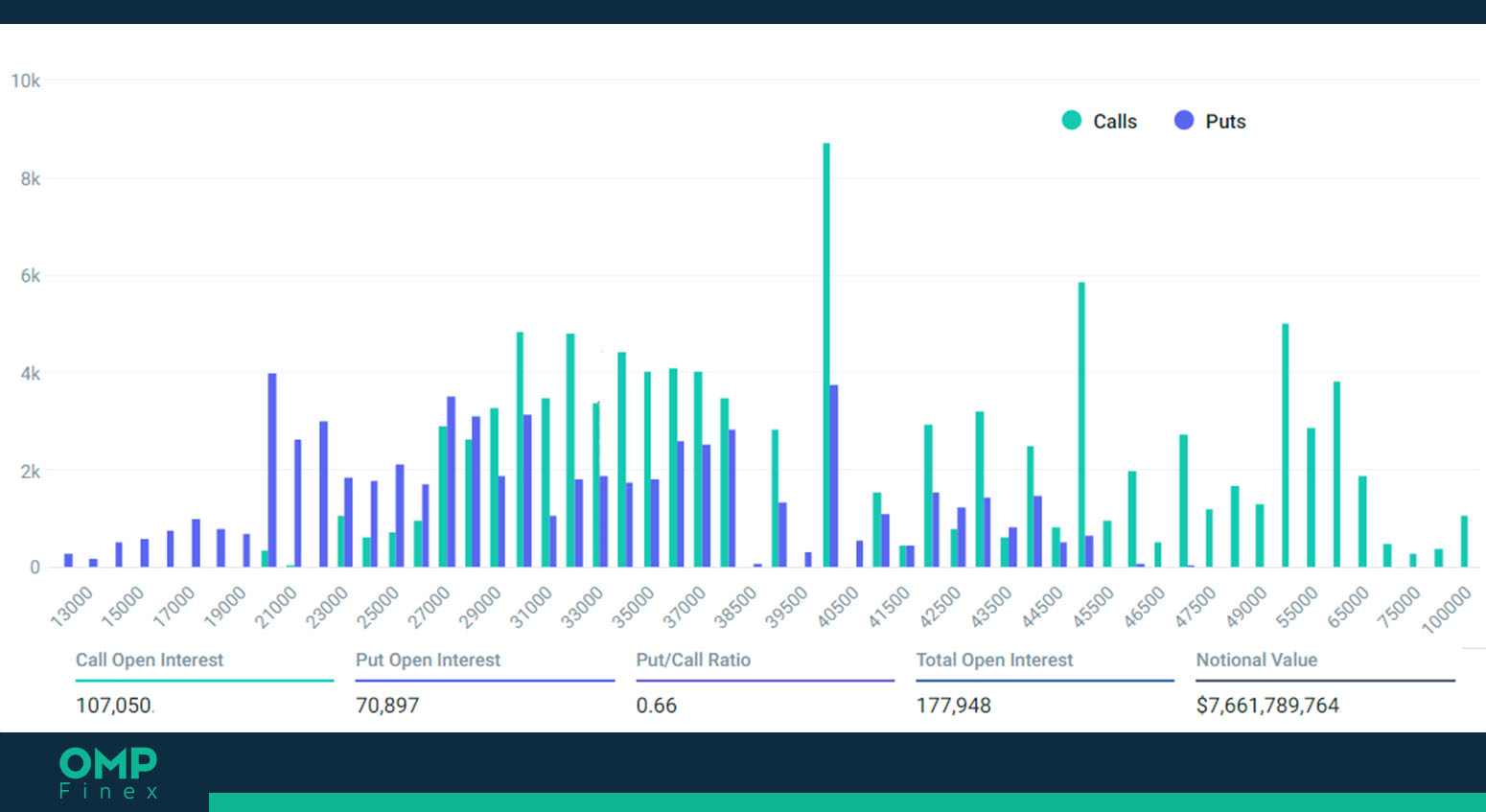Click the 35000 strike axis label
This screenshot has height=812, width=1486.
[634, 607]
